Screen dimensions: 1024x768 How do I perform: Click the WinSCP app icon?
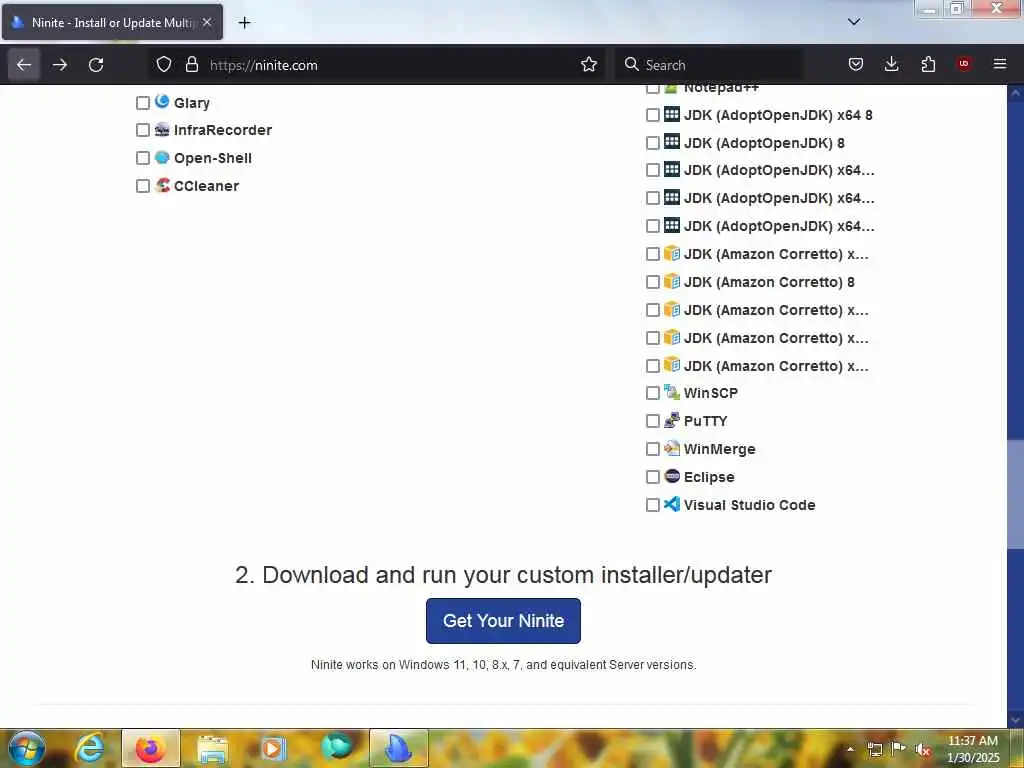(672, 392)
